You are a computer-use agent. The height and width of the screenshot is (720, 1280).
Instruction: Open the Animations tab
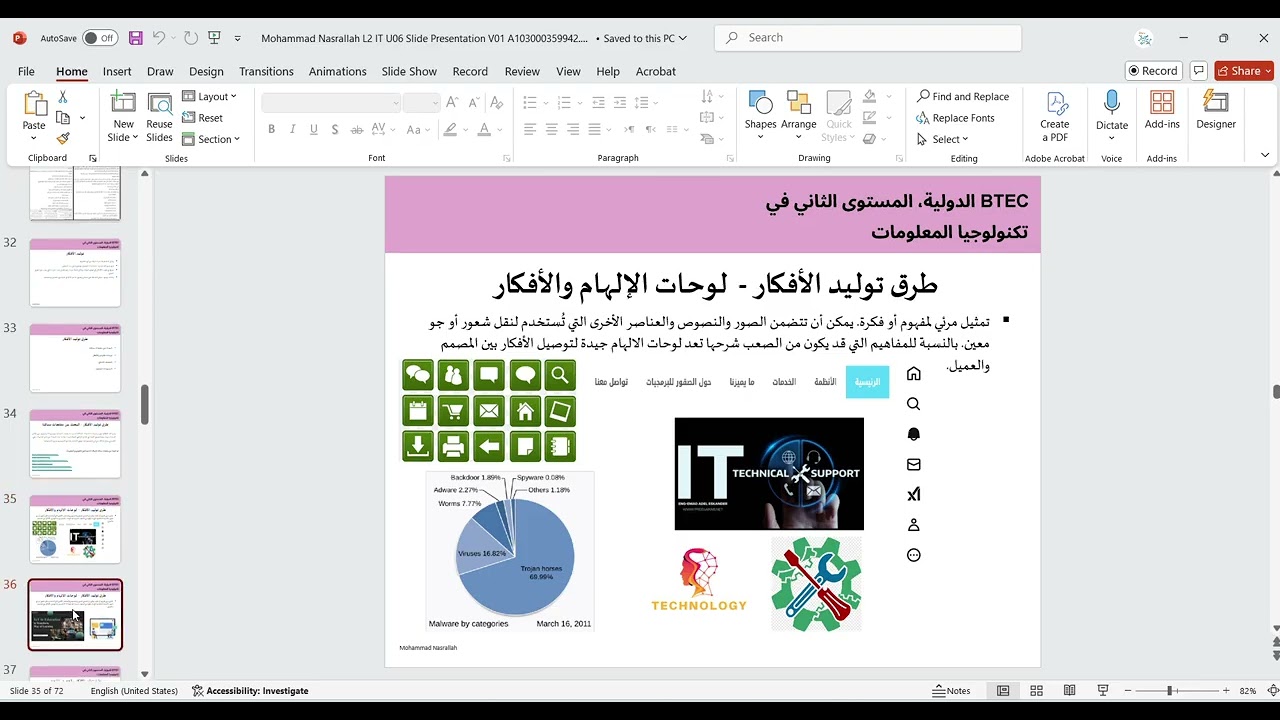337,71
